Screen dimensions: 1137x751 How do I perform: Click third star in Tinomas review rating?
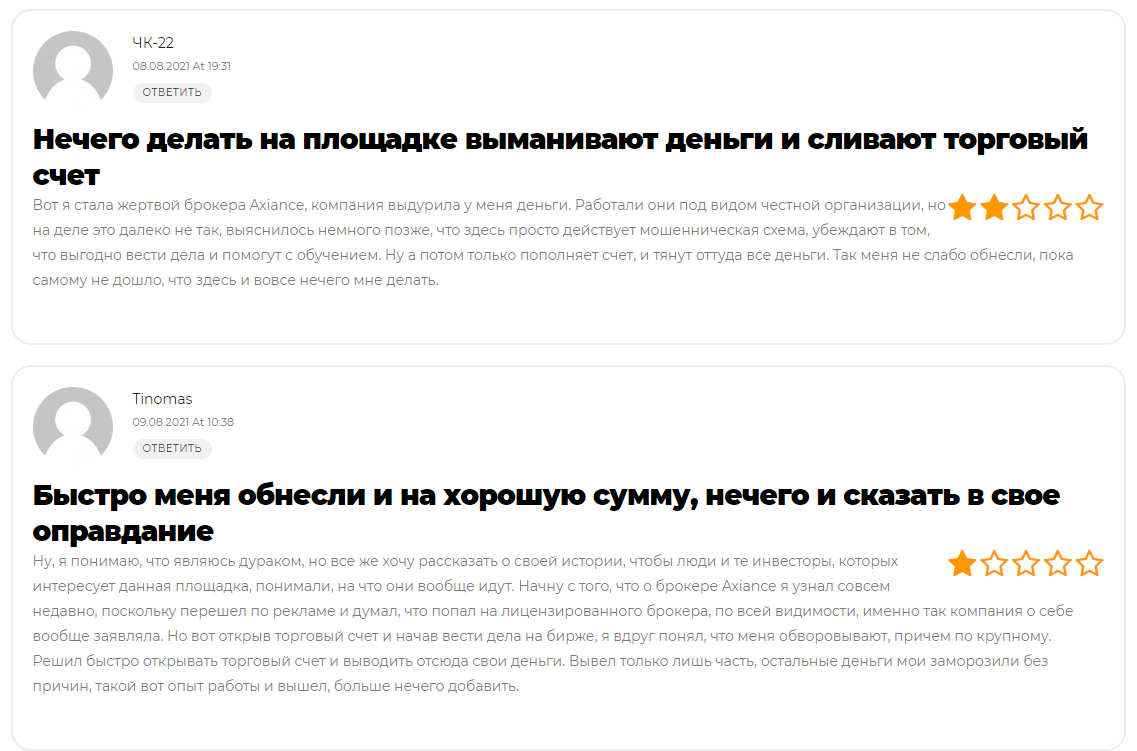[1026, 563]
